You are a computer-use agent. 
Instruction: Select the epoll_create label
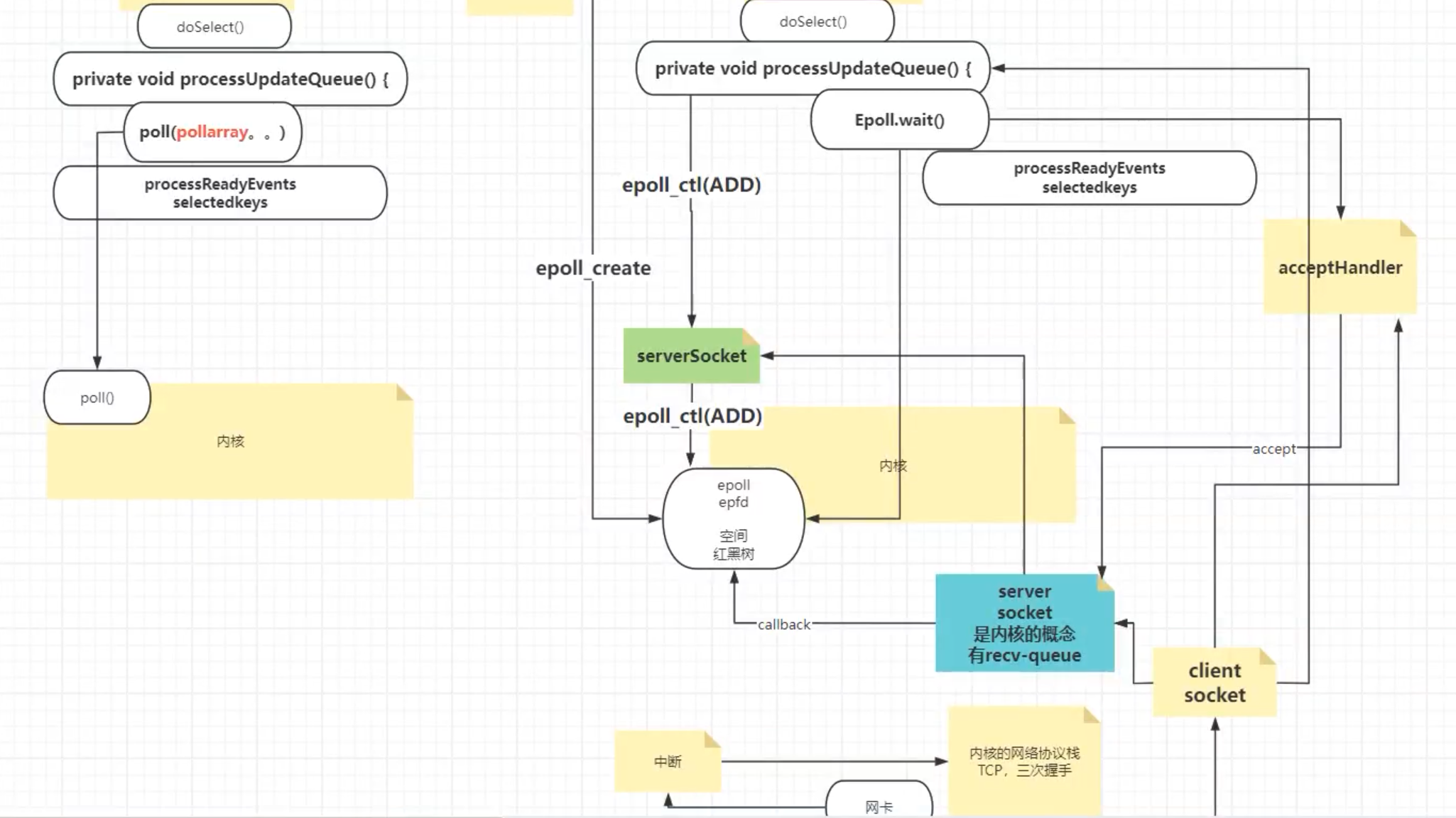pos(593,268)
